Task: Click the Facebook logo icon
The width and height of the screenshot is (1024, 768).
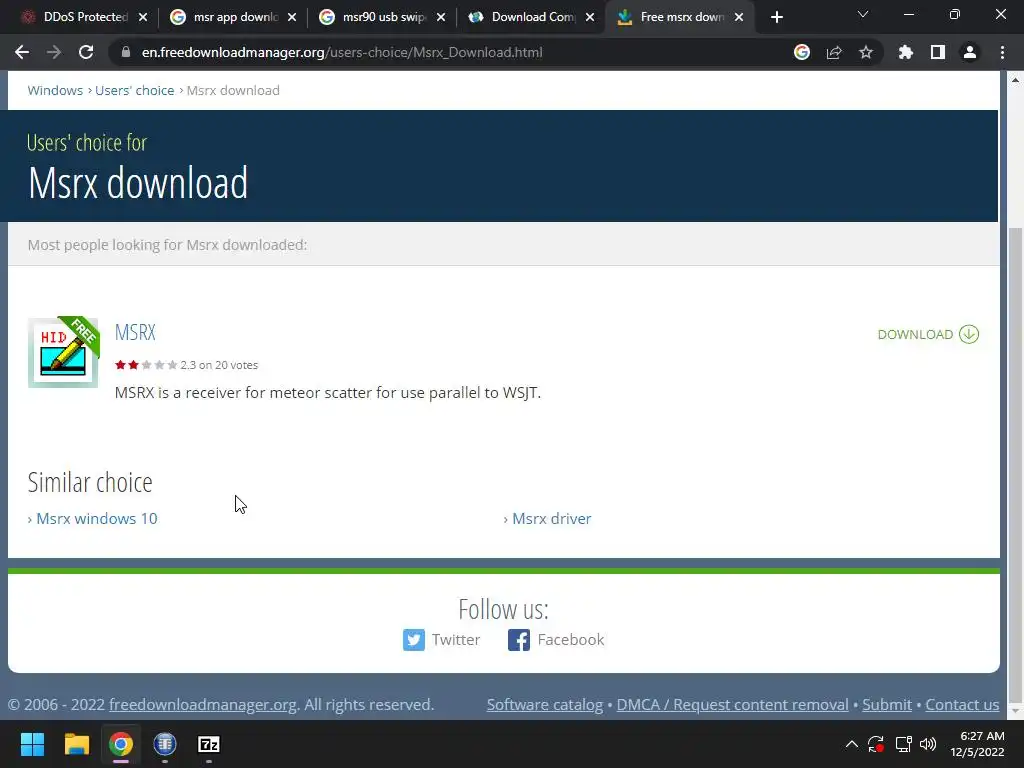Action: (x=519, y=640)
